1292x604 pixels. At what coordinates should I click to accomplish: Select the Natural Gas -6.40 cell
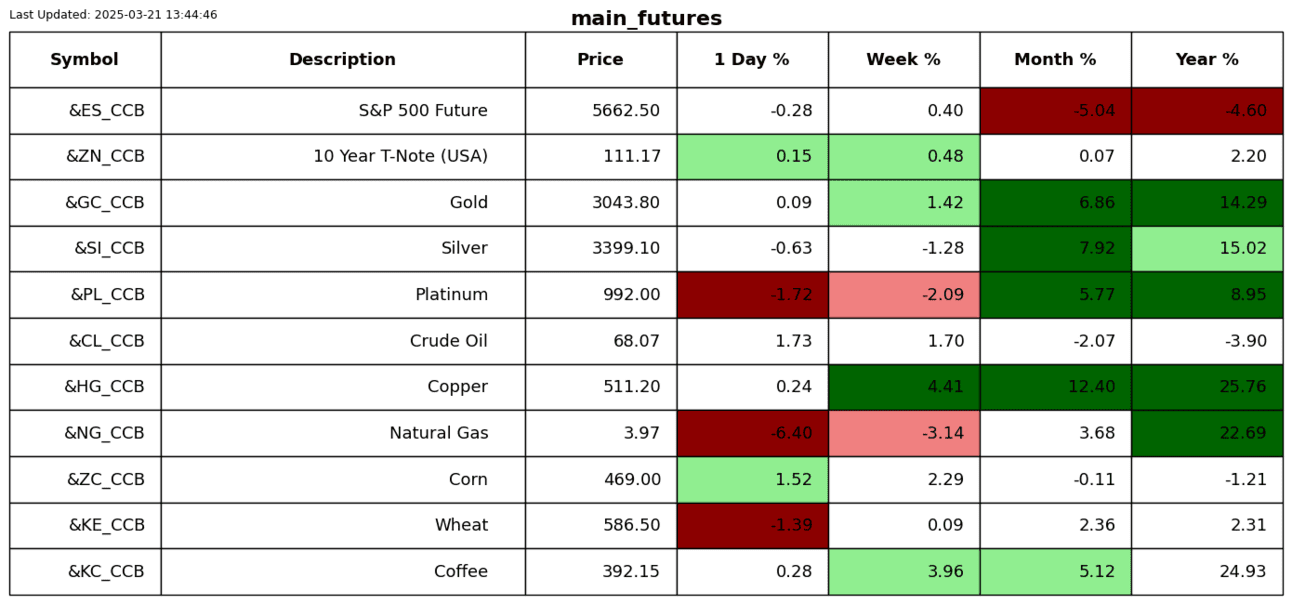point(752,433)
